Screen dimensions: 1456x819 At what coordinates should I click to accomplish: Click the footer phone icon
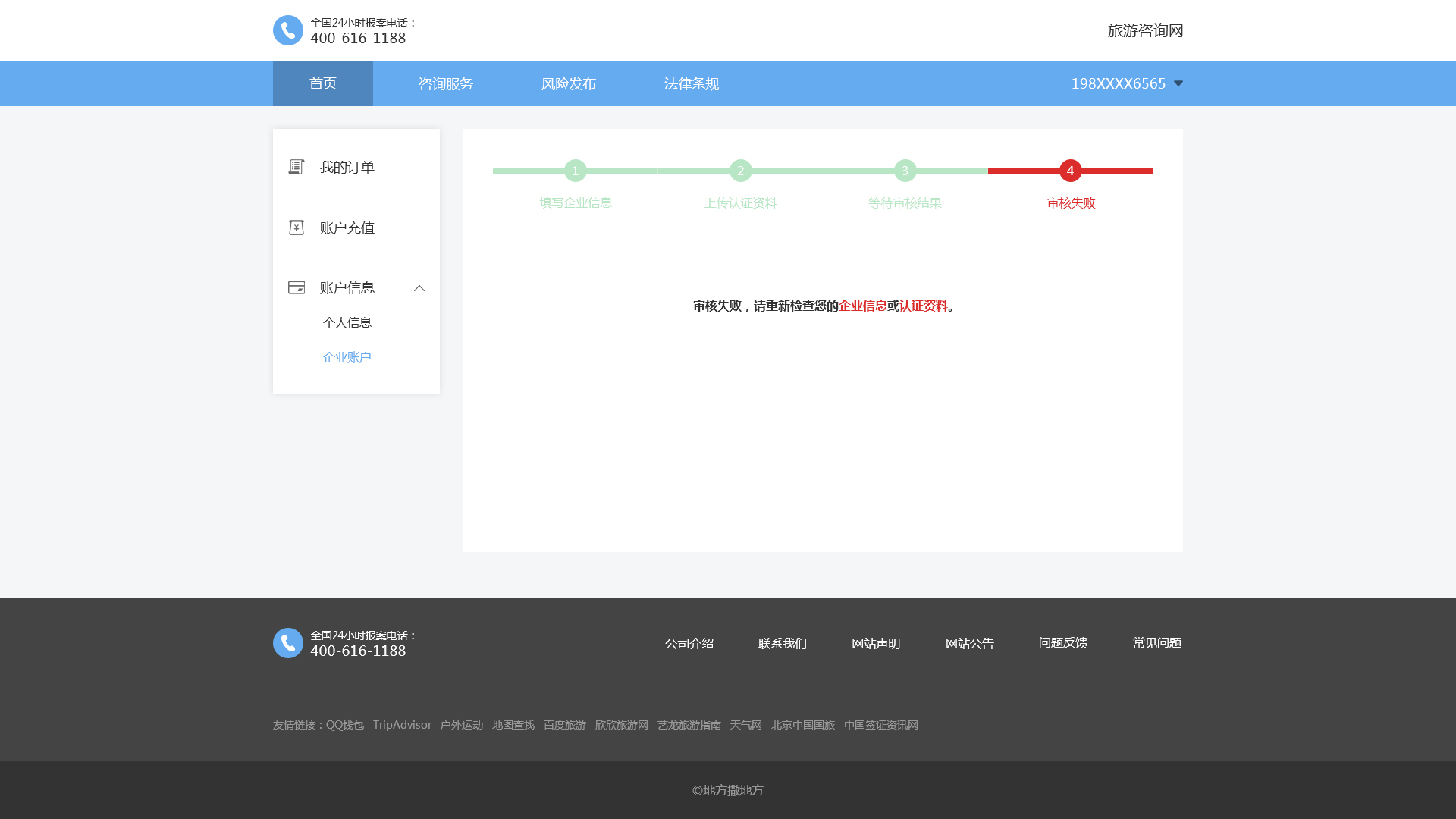pos(287,643)
